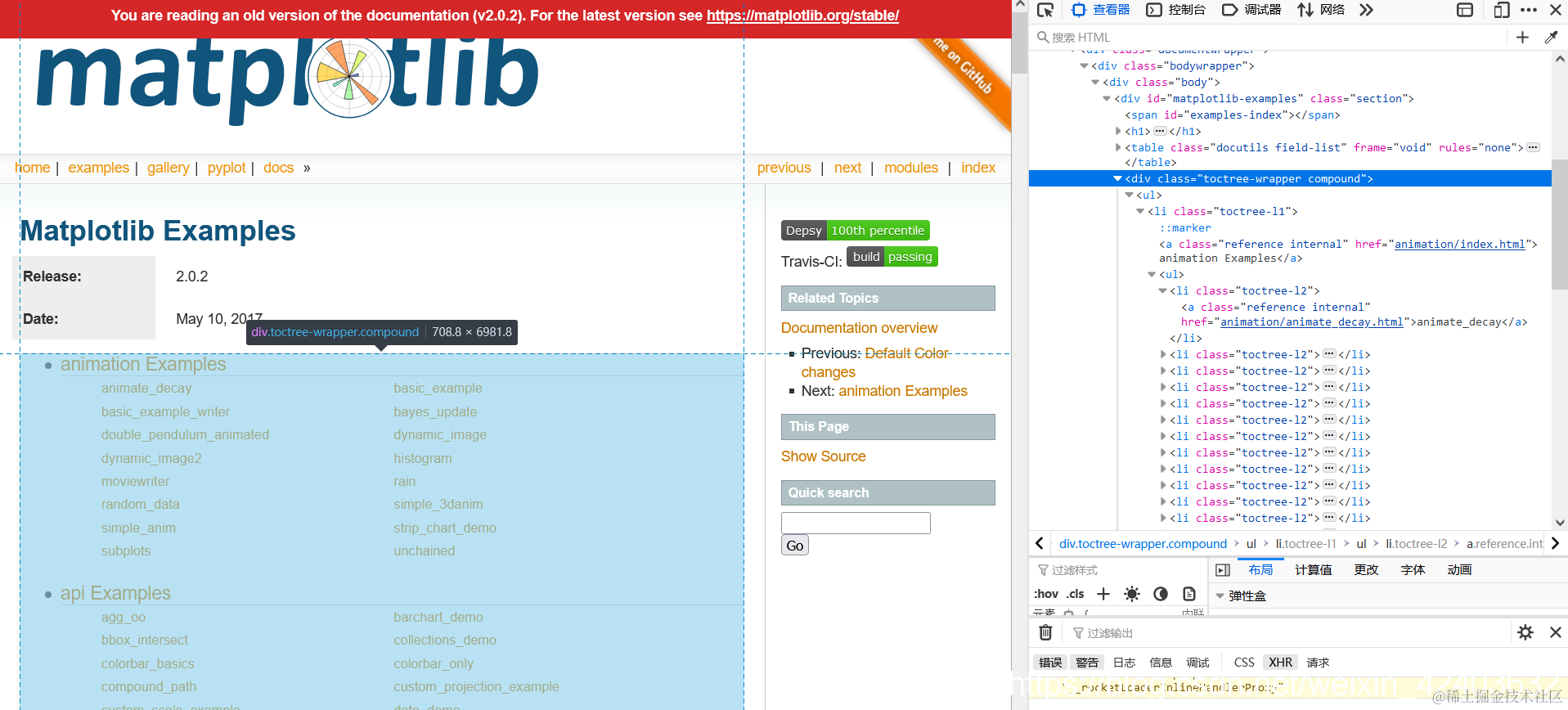Close the split console with X icon
Image resolution: width=1568 pixels, height=710 pixels.
[x=1556, y=632]
